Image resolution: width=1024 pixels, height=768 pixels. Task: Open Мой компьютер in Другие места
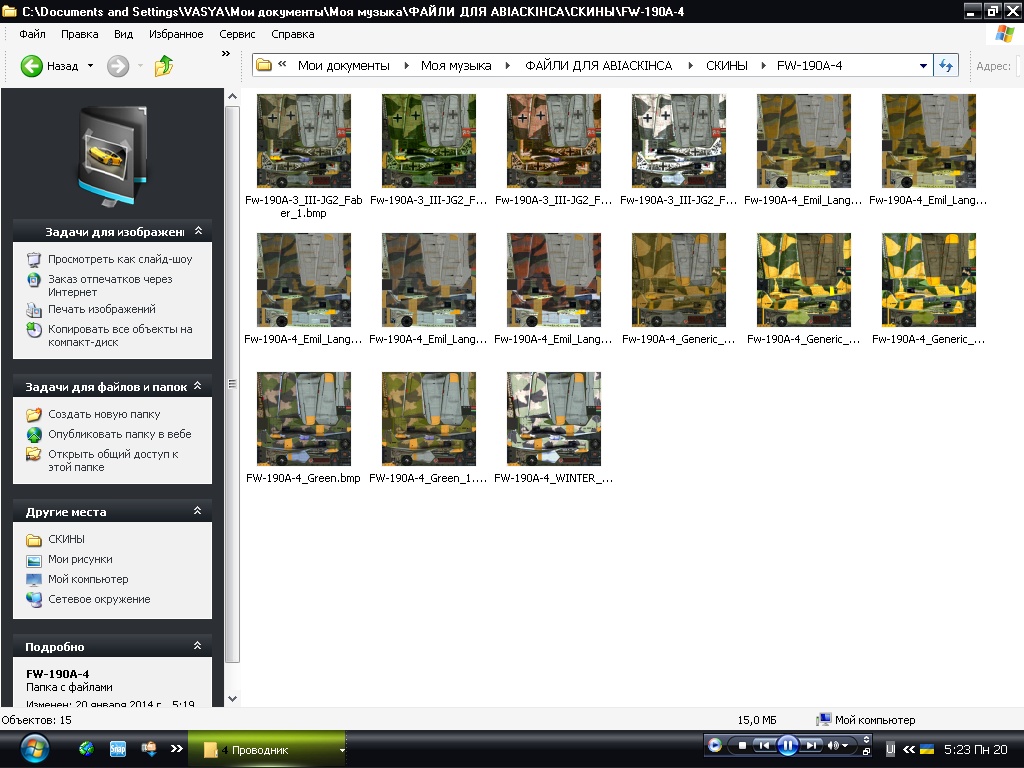(88, 579)
